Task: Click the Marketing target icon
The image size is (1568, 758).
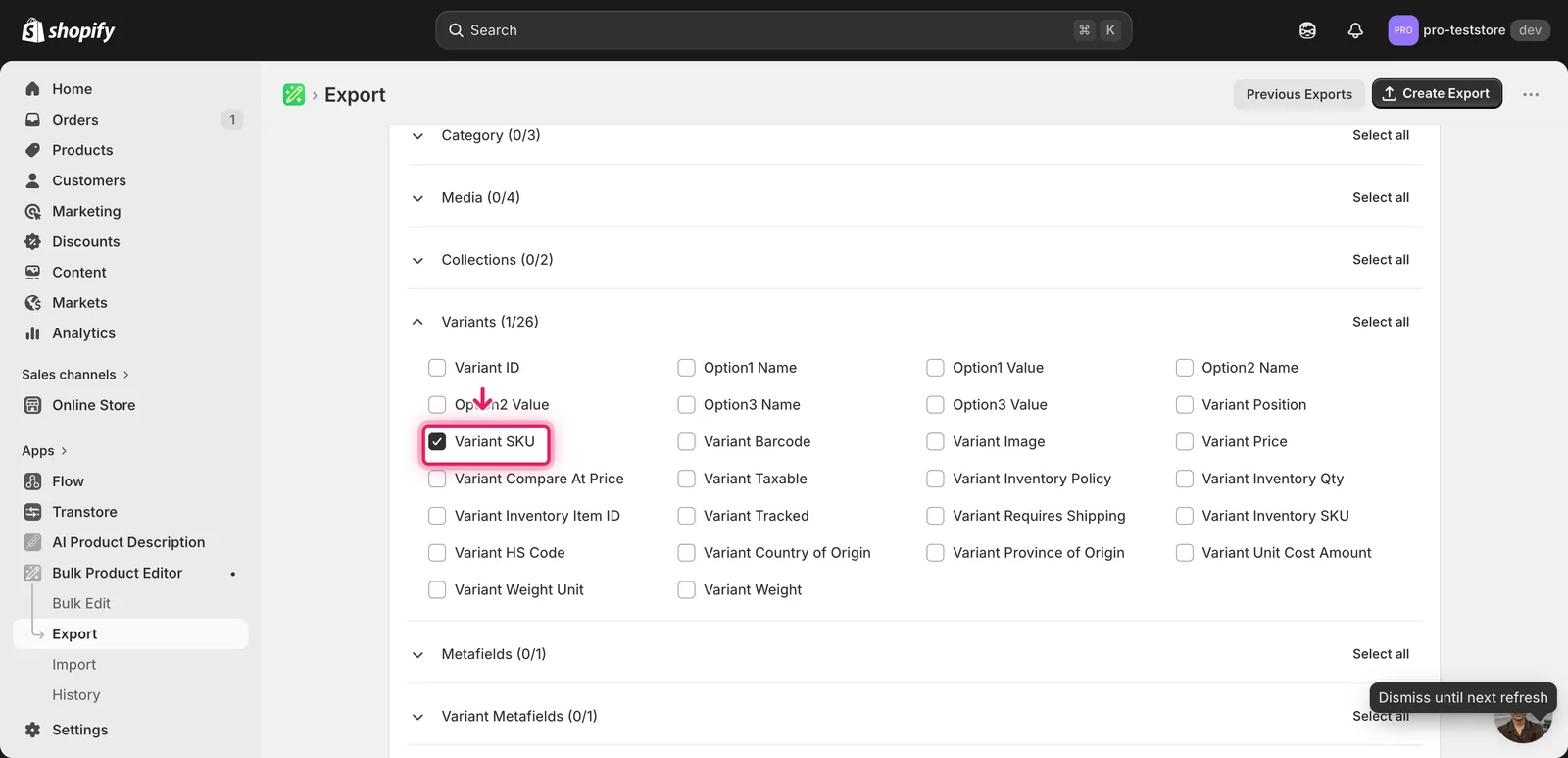Action: [32, 211]
